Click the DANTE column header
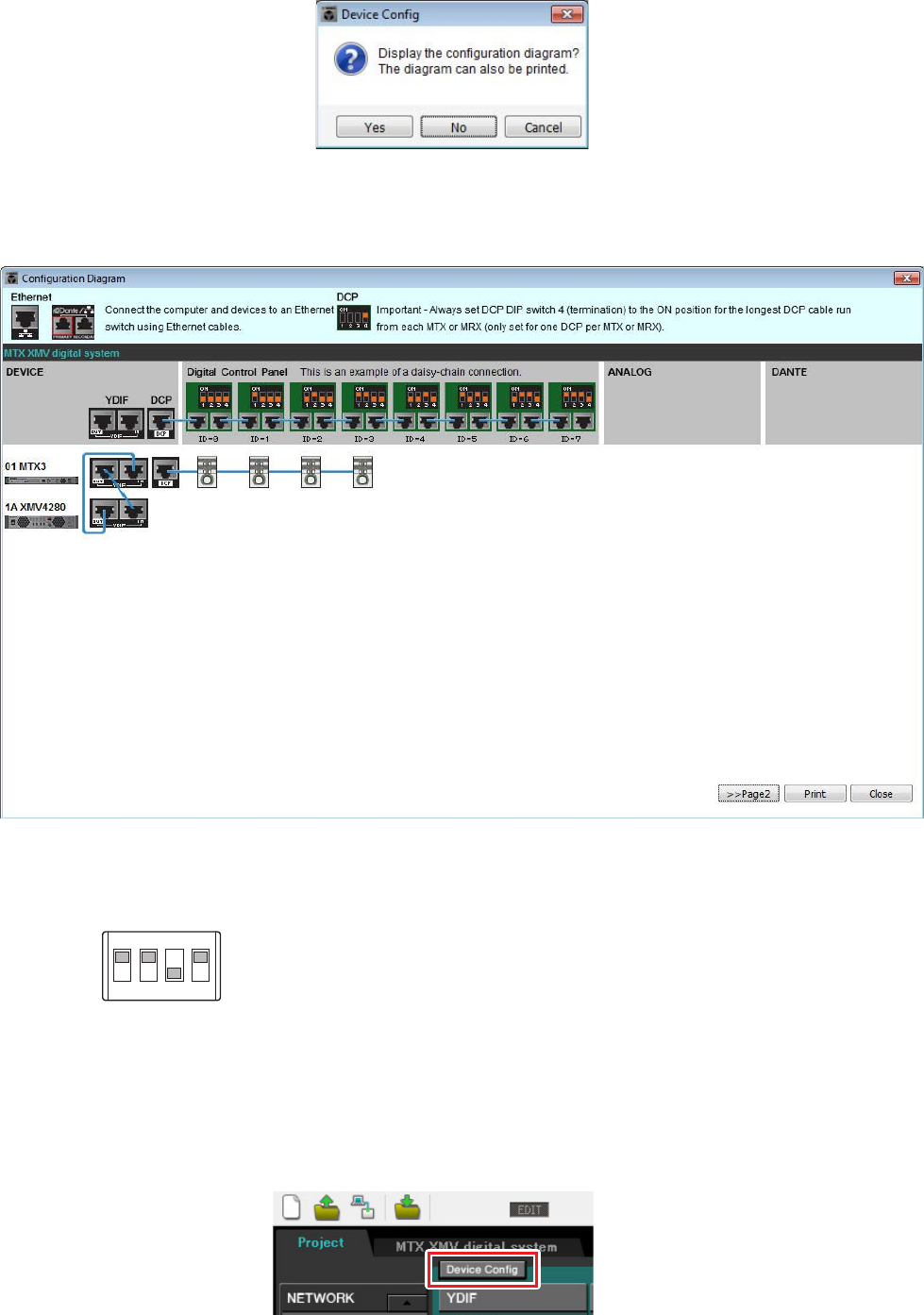Screen dimensions: 924x1315 click(x=789, y=372)
